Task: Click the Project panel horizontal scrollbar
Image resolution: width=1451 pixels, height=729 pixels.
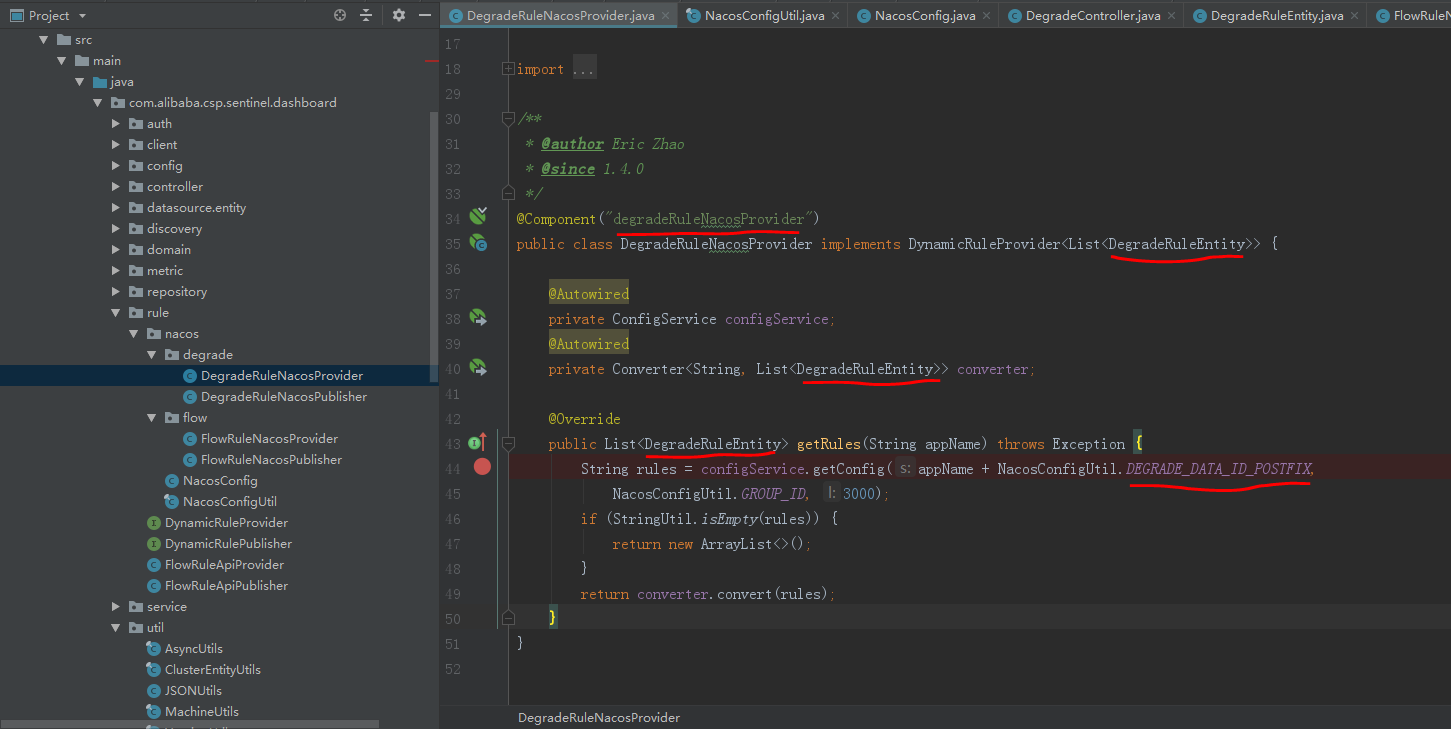Action: click(190, 723)
